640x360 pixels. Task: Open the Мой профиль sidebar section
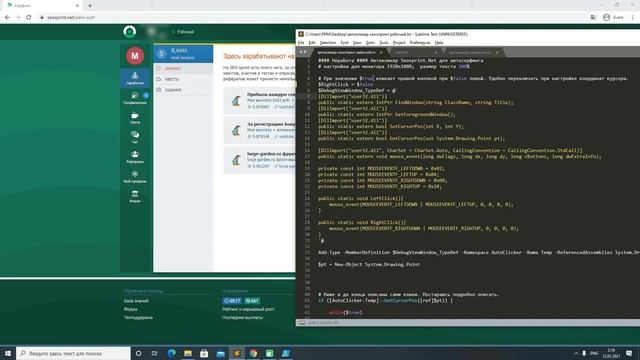135,176
